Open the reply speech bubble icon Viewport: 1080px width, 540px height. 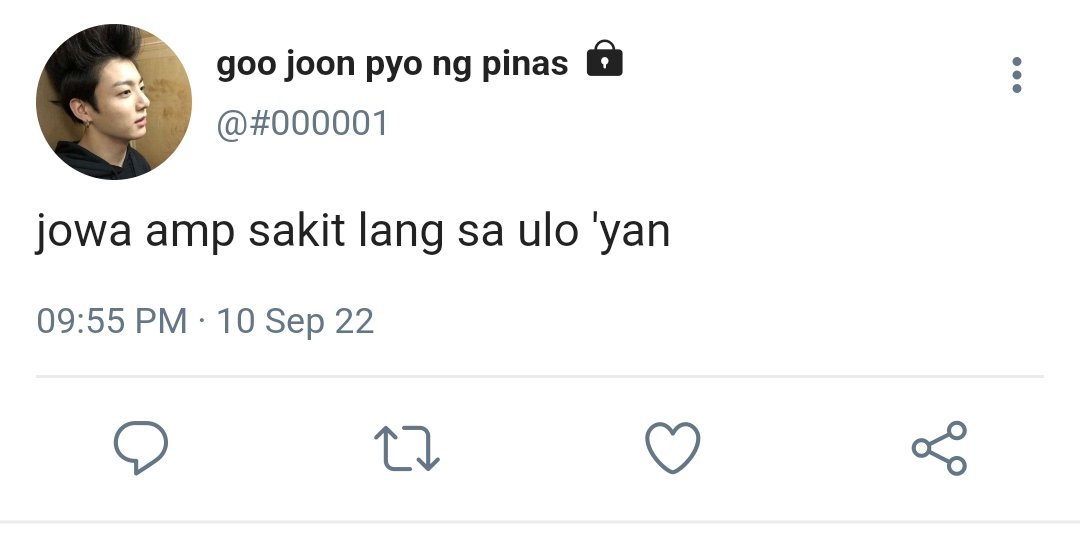click(141, 448)
